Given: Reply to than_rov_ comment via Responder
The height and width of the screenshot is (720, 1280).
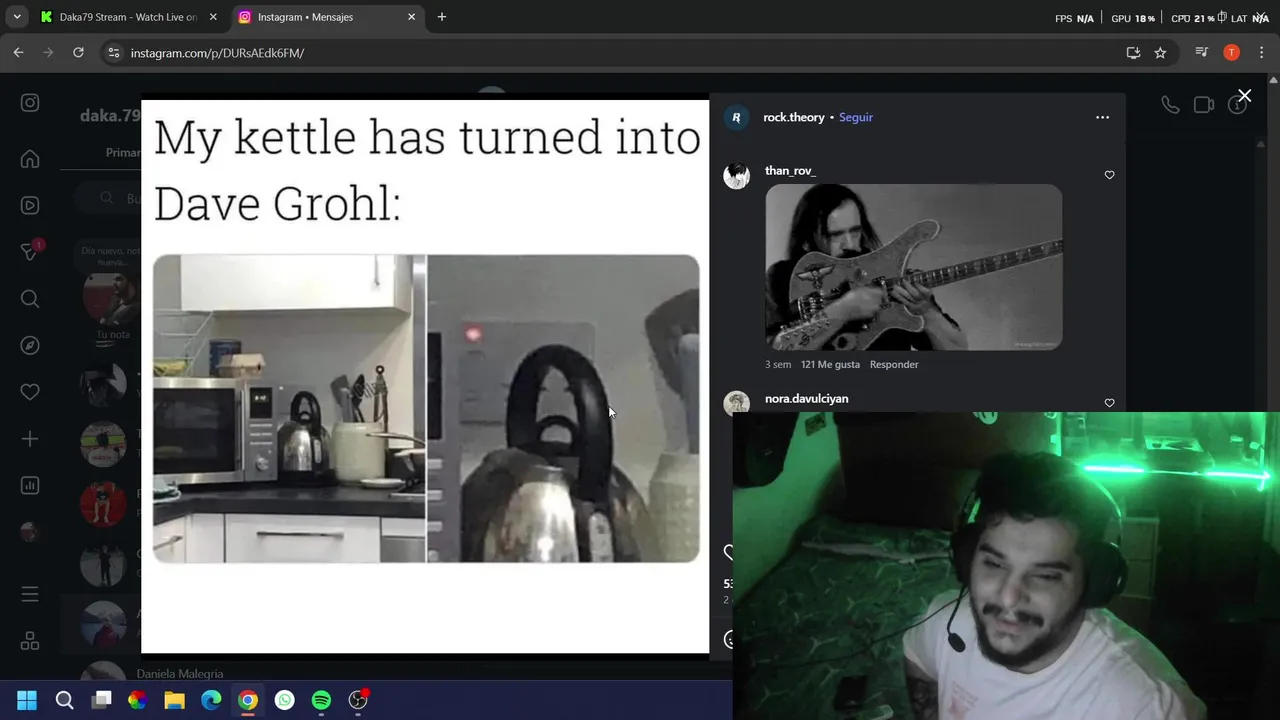Looking at the screenshot, I should [894, 364].
